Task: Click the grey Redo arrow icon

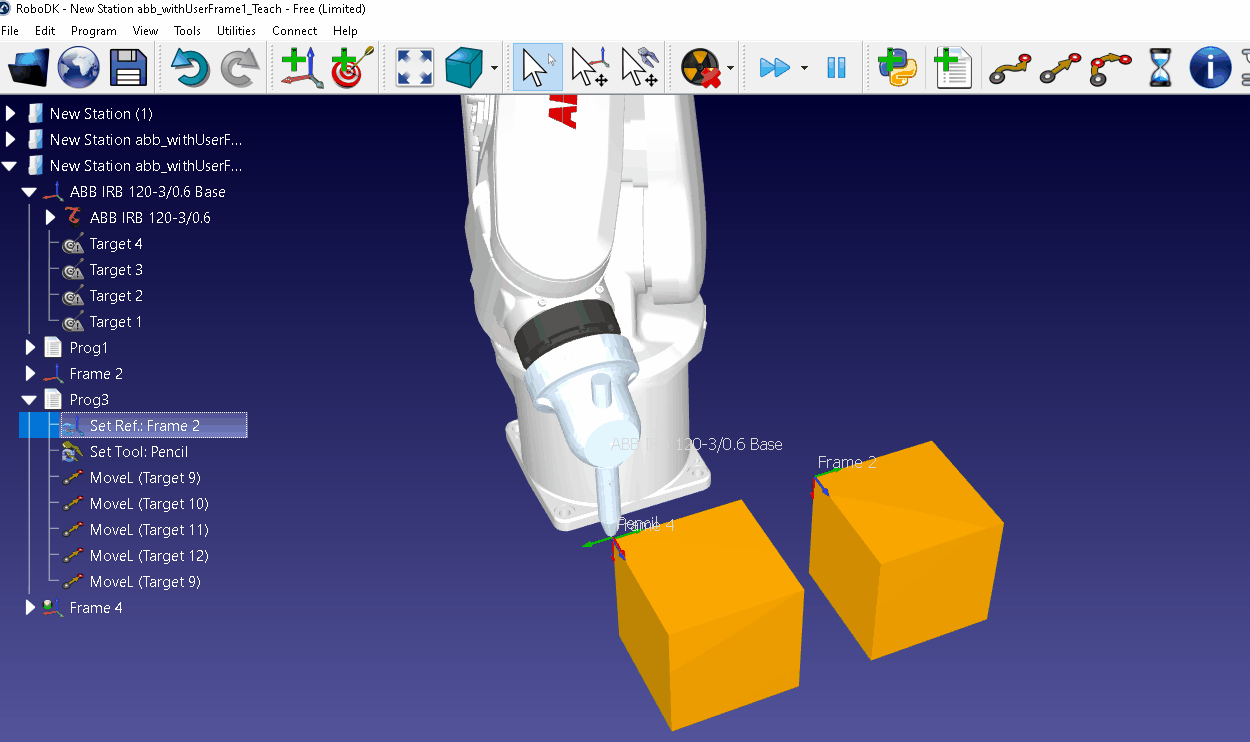Action: coord(240,68)
